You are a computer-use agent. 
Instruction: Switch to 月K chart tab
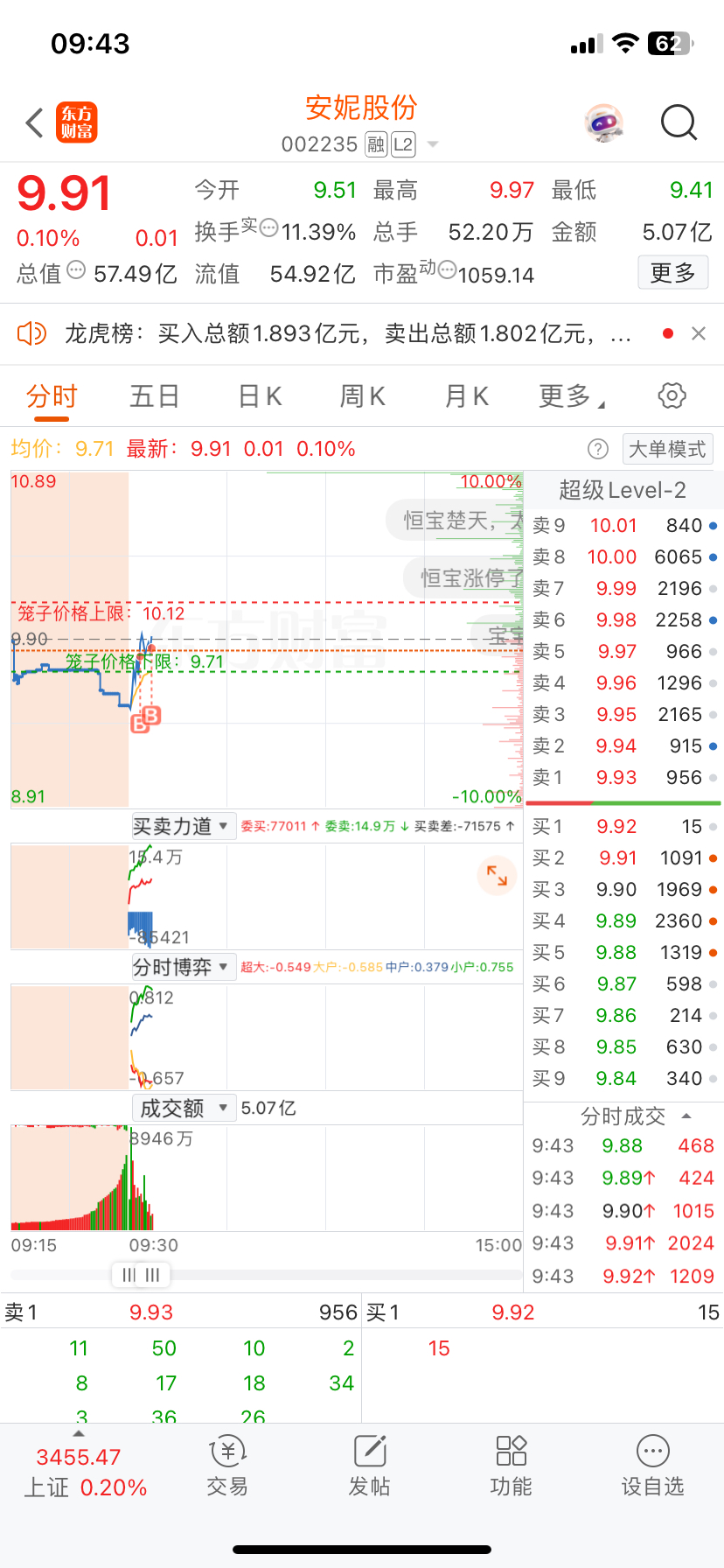[466, 396]
